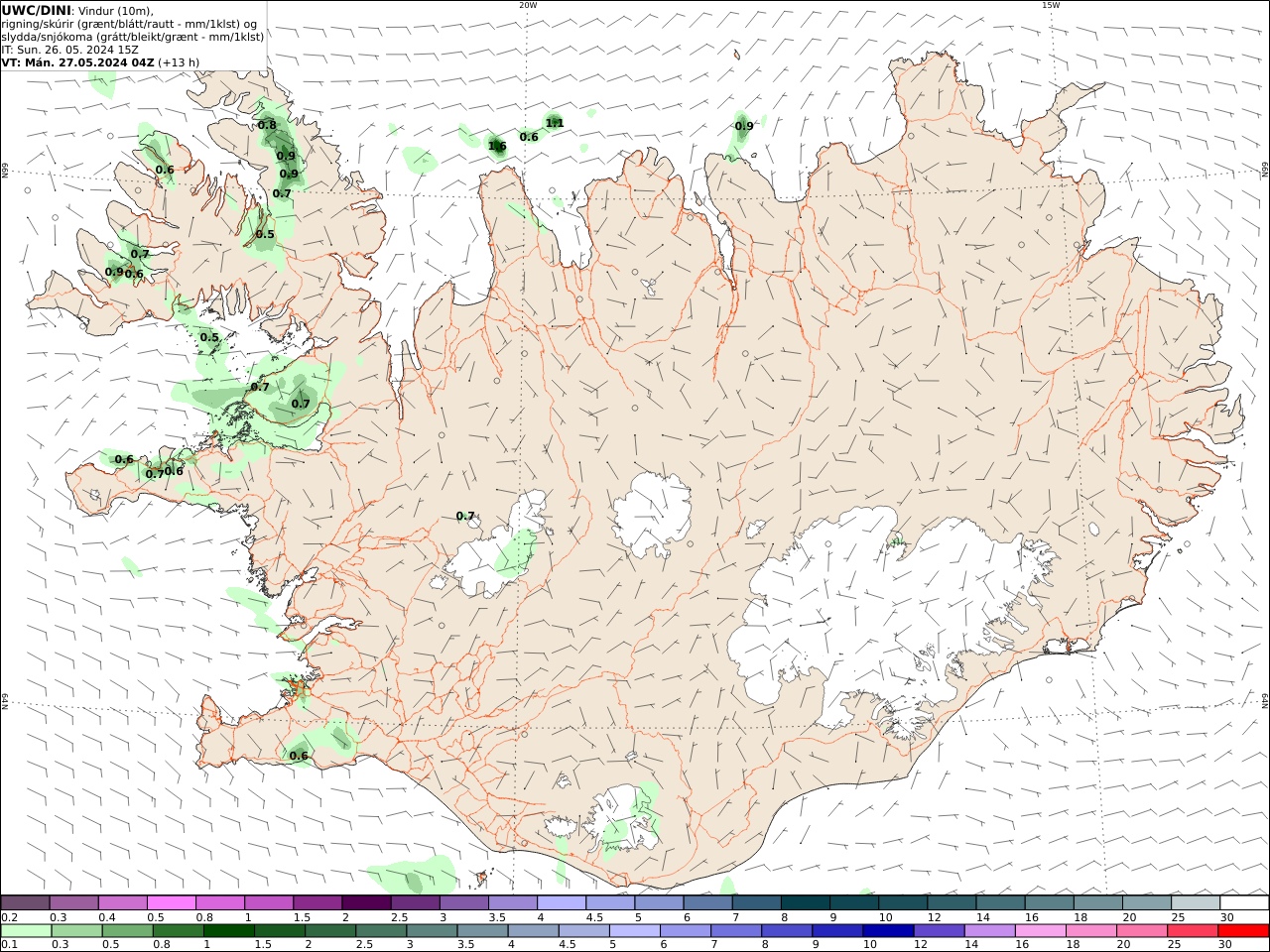1270x952 pixels.
Task: Click the 'VT: Mán. 27.05.2024 04Z' valid time
Action: point(77,62)
